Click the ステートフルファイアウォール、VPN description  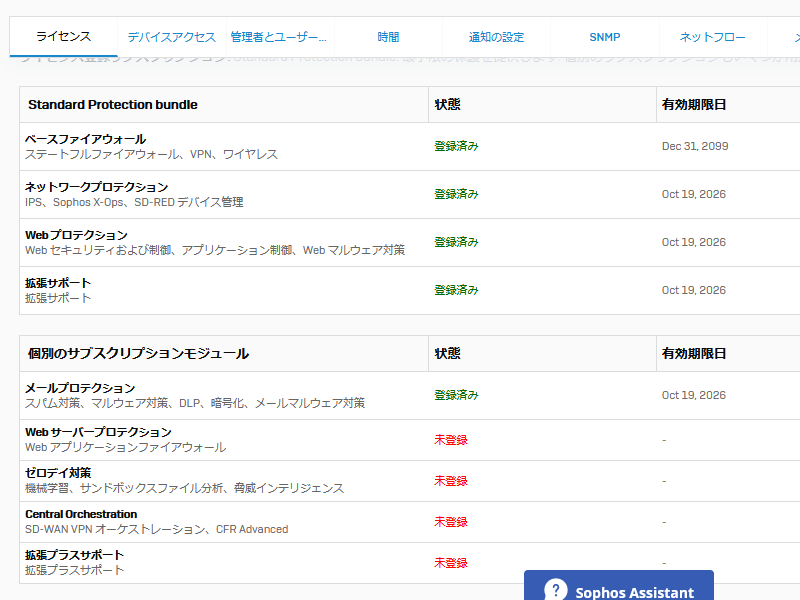pos(152,155)
